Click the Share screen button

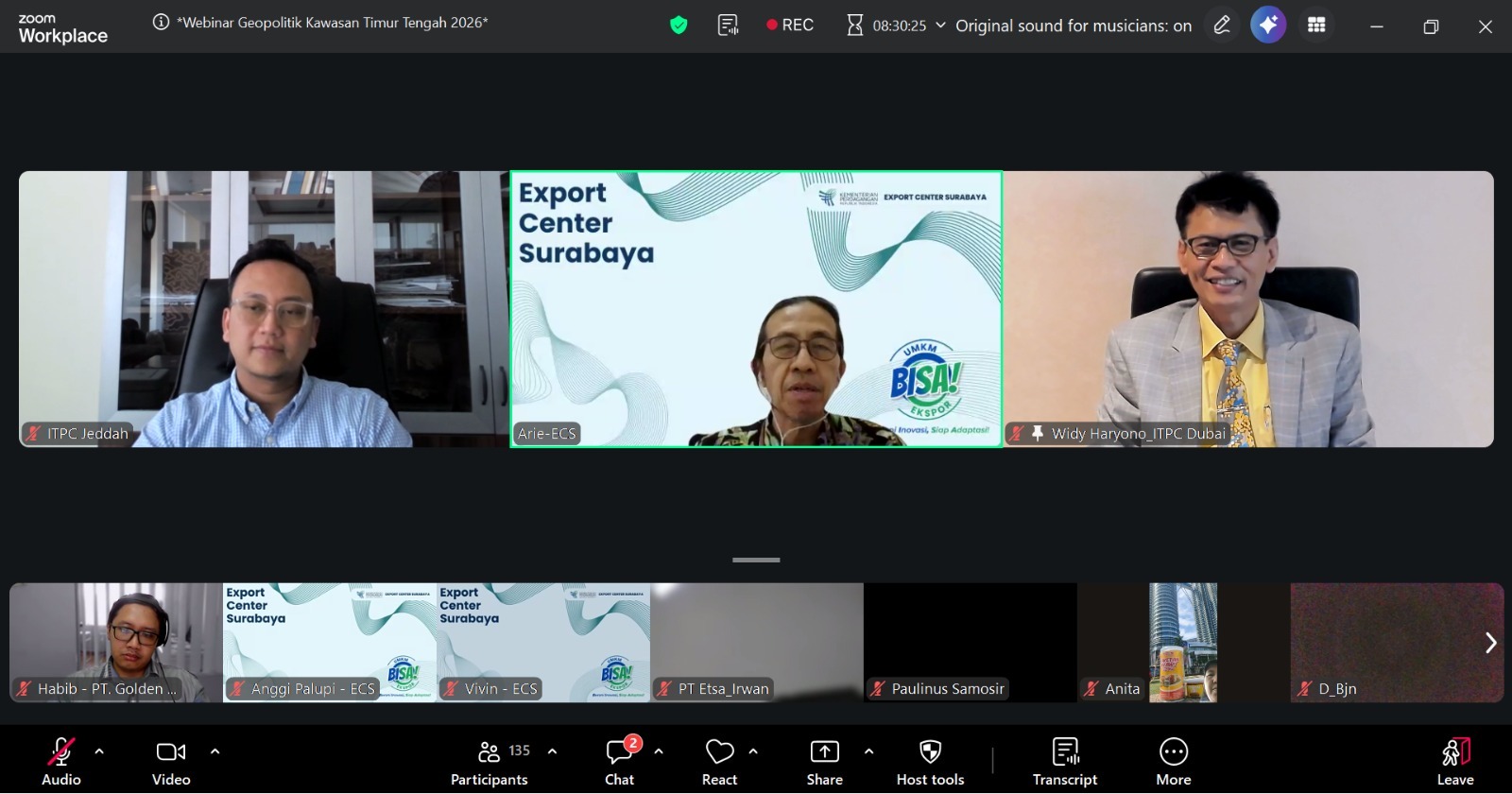click(x=824, y=762)
